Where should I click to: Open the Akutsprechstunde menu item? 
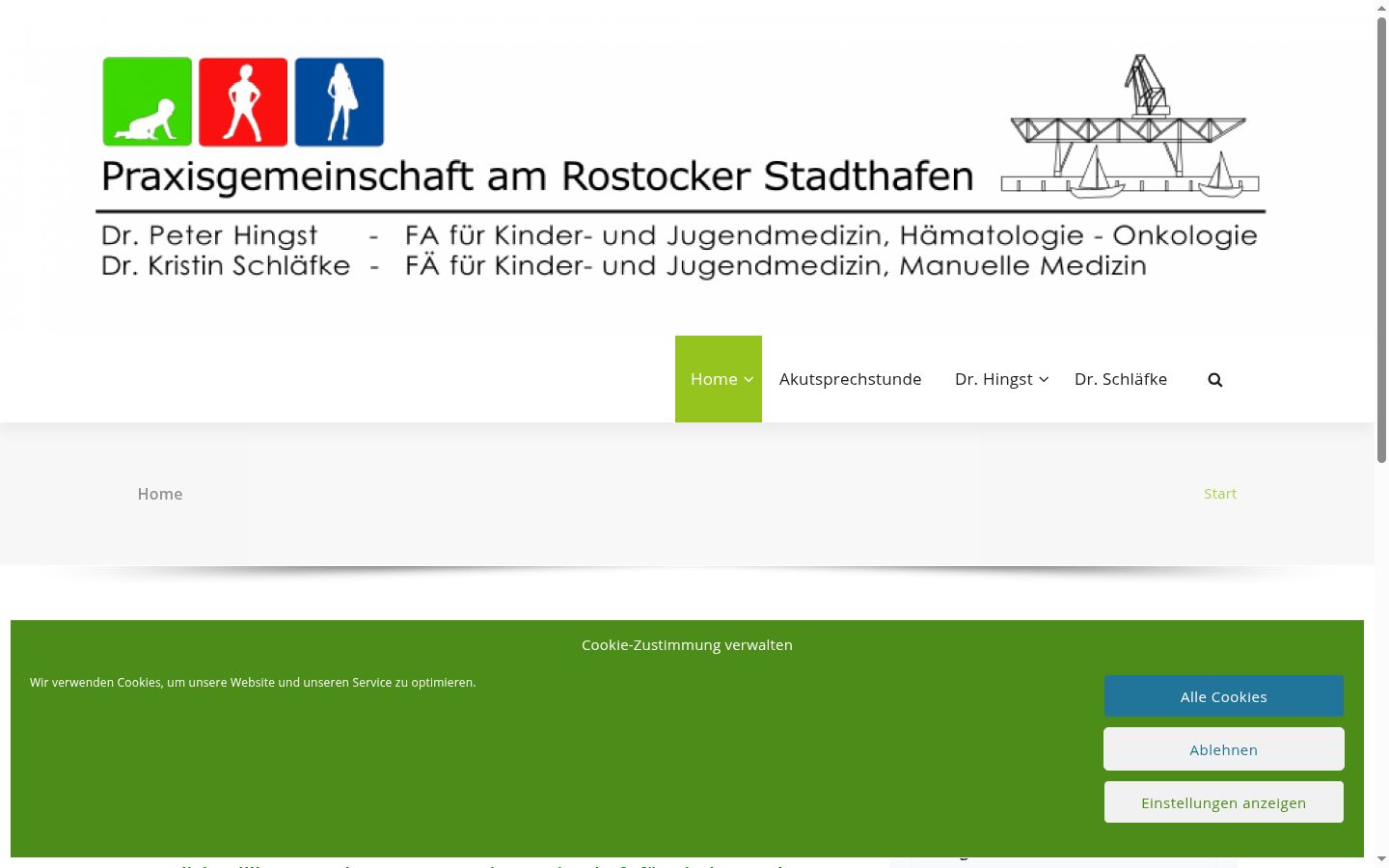[x=851, y=379]
